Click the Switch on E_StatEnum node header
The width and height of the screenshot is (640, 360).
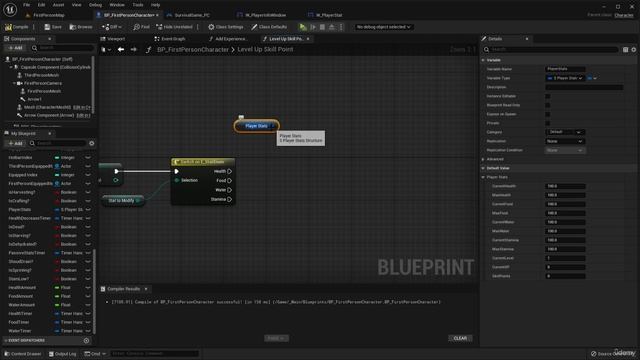(203, 162)
